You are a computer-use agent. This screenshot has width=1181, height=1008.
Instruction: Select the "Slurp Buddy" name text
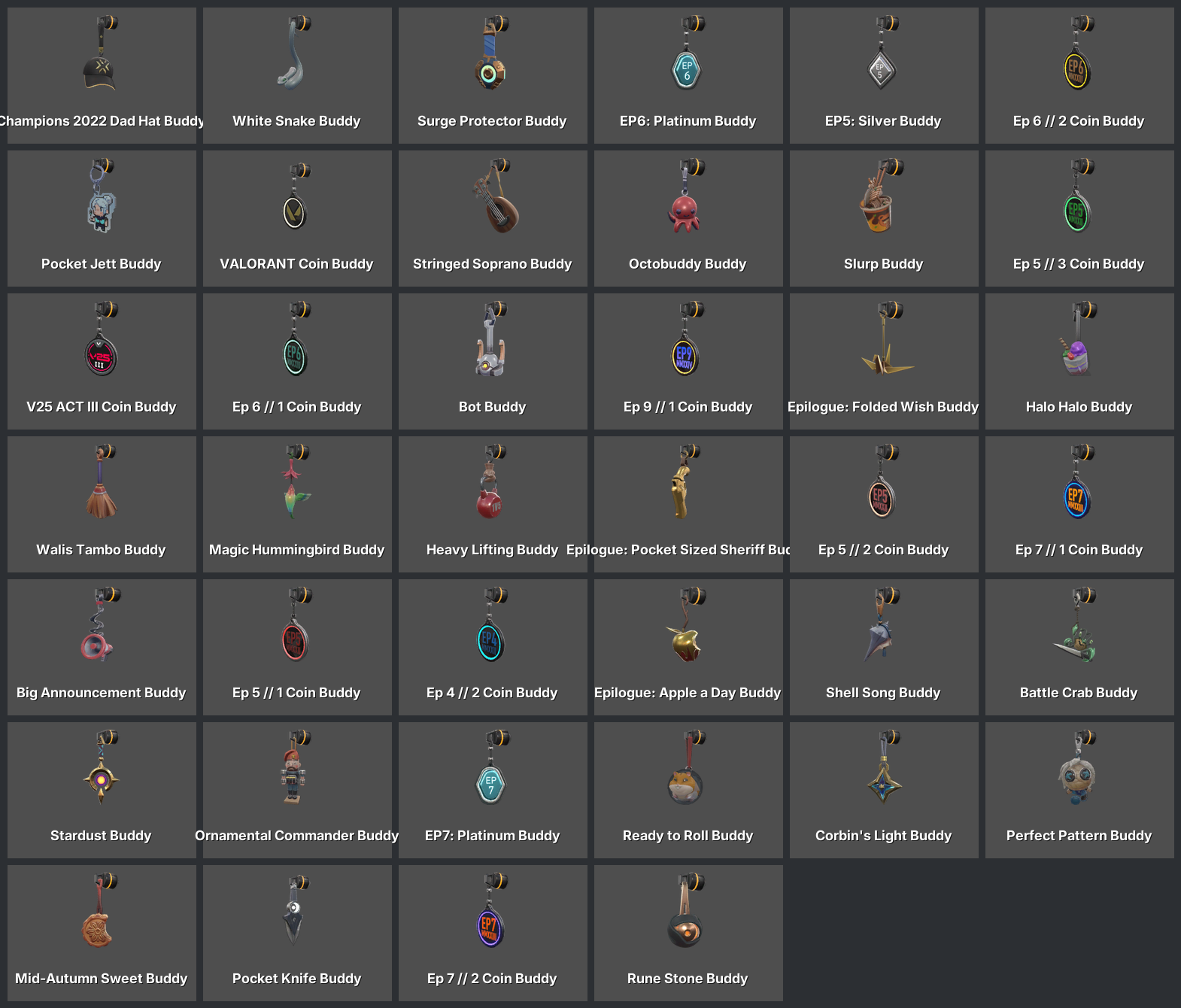(x=883, y=264)
